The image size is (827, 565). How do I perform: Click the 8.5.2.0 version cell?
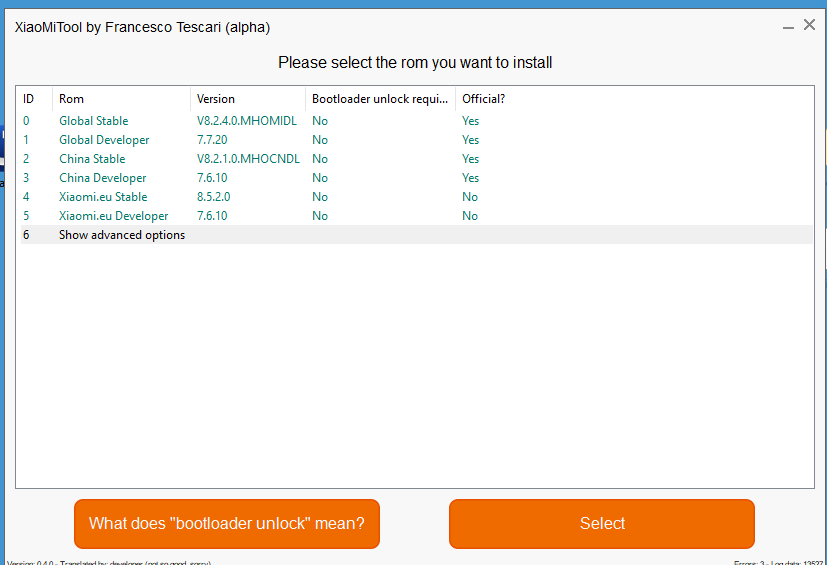pyautogui.click(x=213, y=197)
